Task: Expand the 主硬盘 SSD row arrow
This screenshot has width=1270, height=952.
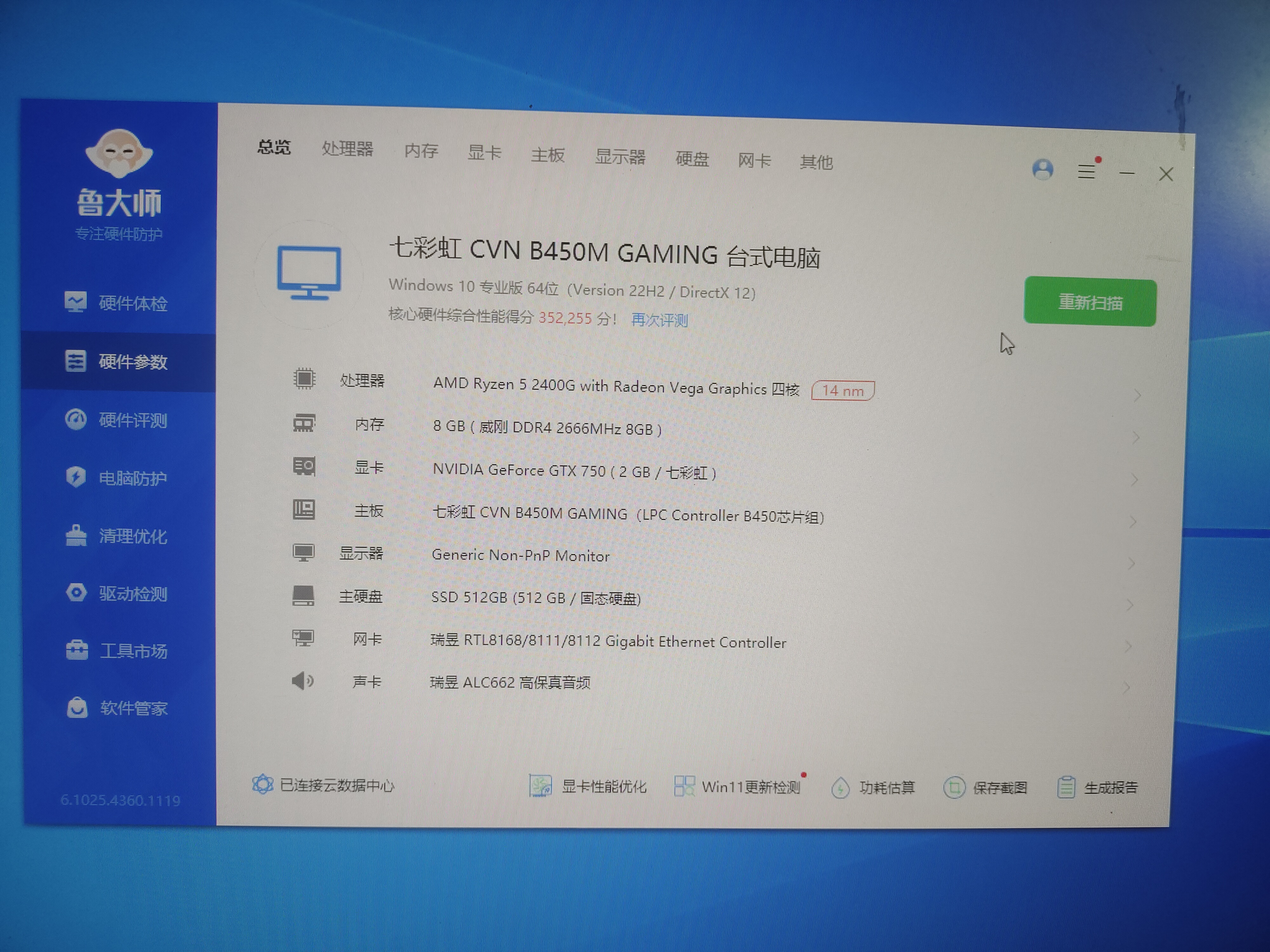Action: point(1130,605)
